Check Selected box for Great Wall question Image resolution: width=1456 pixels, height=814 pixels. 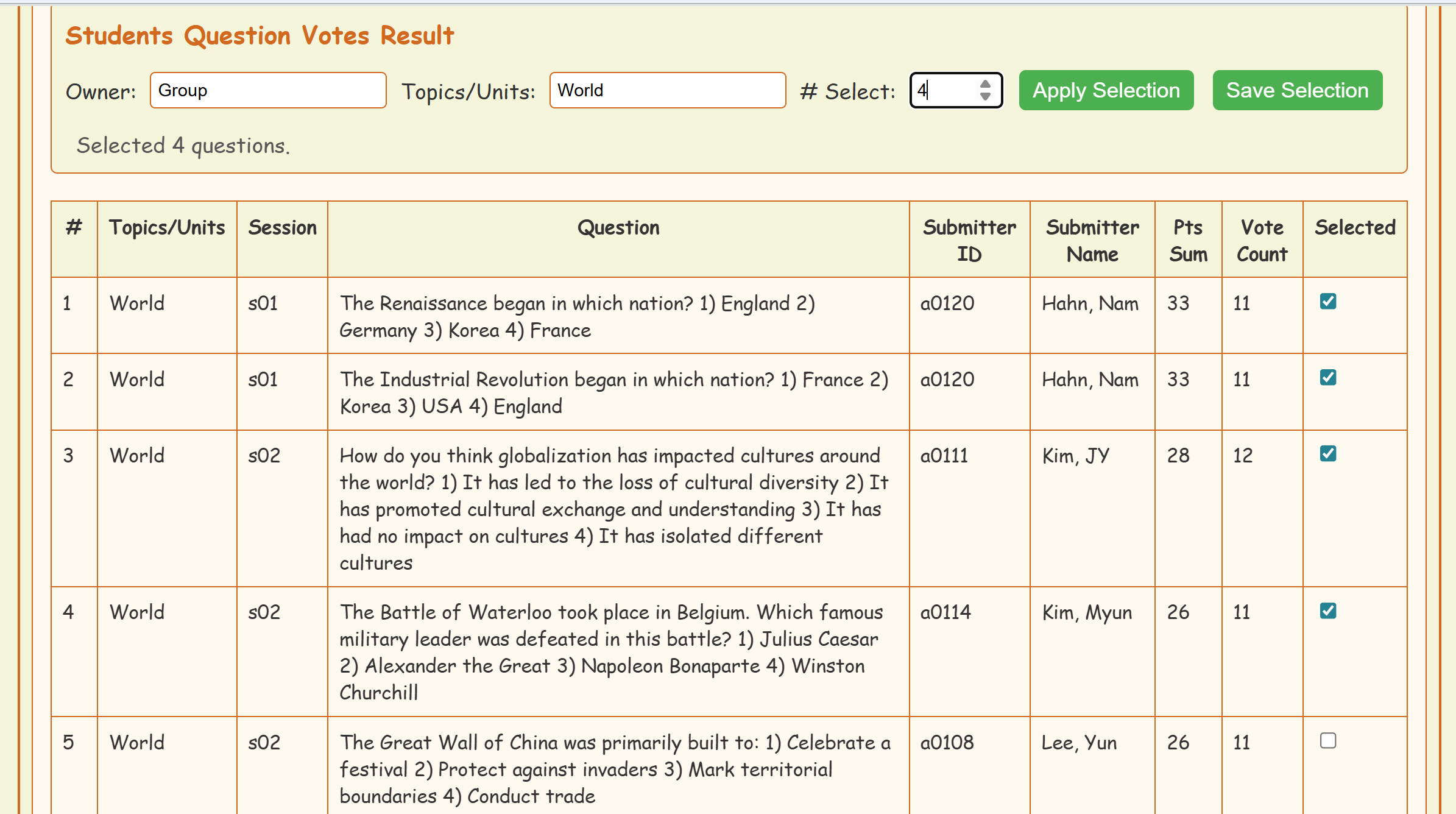[x=1328, y=741]
